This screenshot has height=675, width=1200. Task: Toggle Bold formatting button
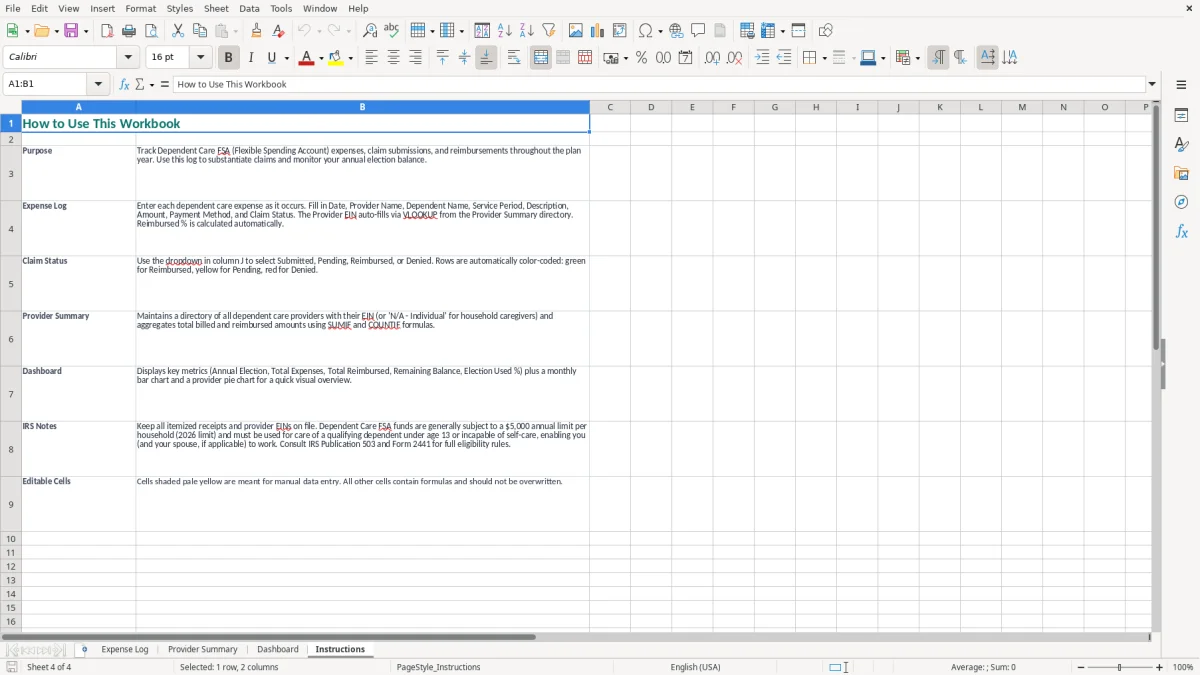point(229,58)
